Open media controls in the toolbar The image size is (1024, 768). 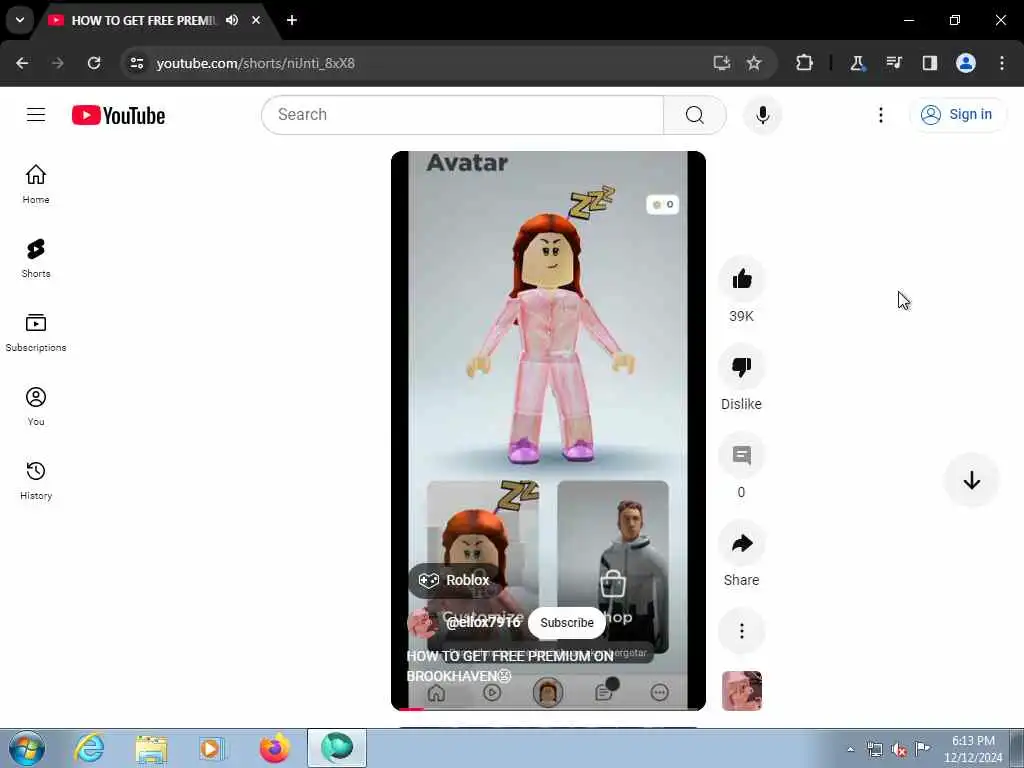pyautogui.click(x=893, y=63)
